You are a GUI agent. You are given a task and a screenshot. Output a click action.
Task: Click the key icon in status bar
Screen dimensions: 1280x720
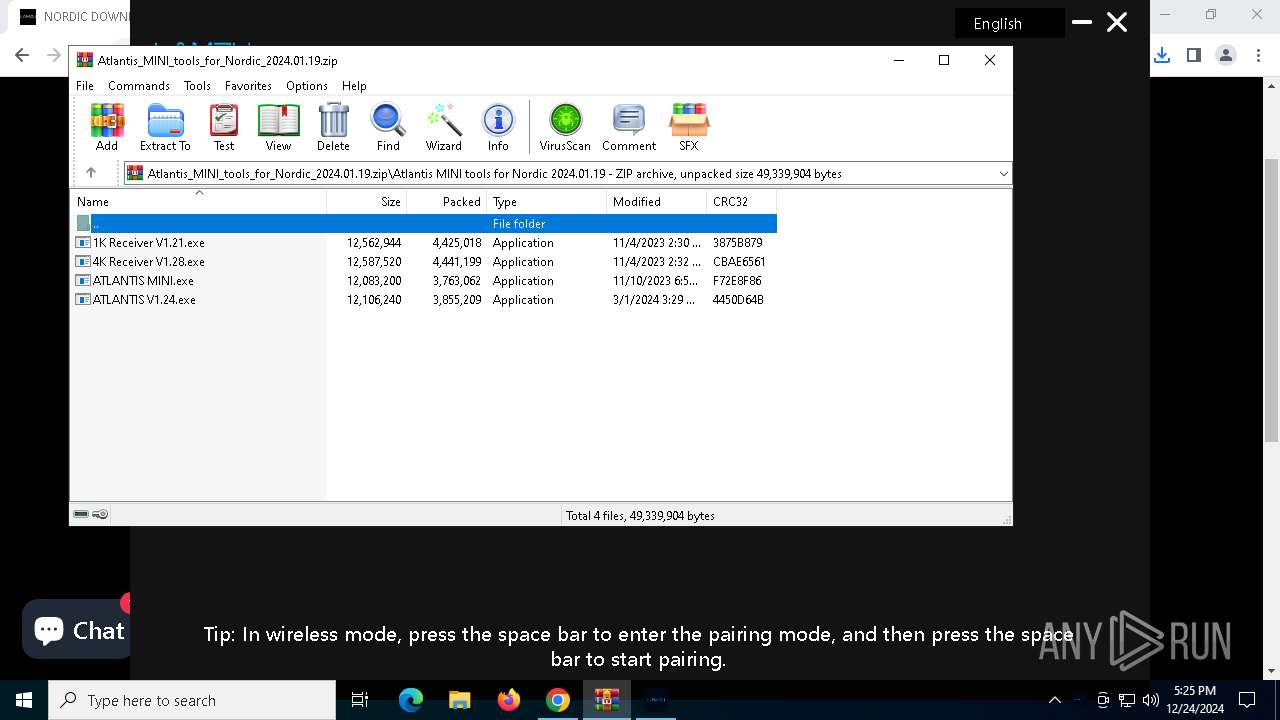(100, 514)
